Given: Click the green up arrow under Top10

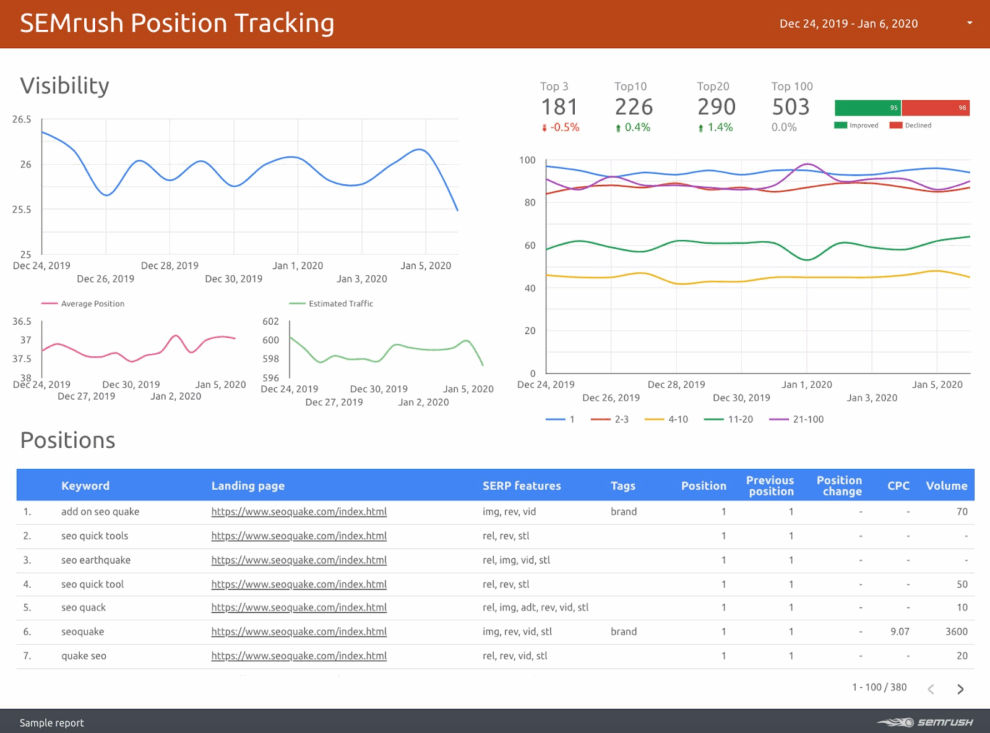Looking at the screenshot, I should click(618, 128).
